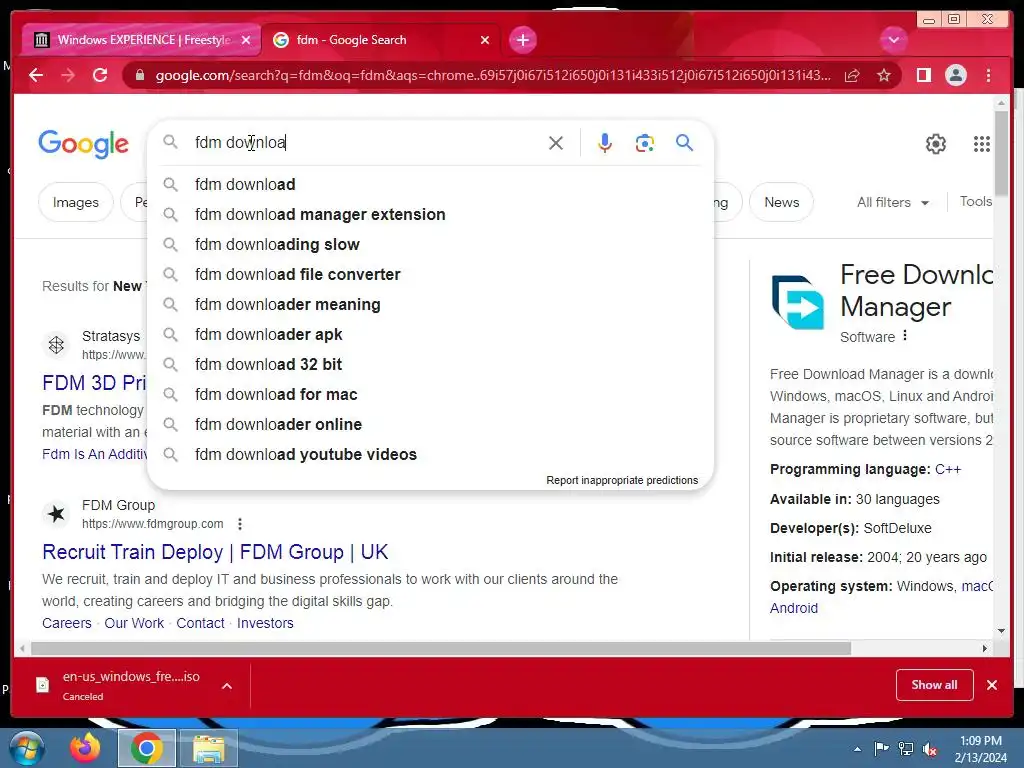Image resolution: width=1024 pixels, height=768 pixels.
Task: Filter results by News
Action: 782,202
